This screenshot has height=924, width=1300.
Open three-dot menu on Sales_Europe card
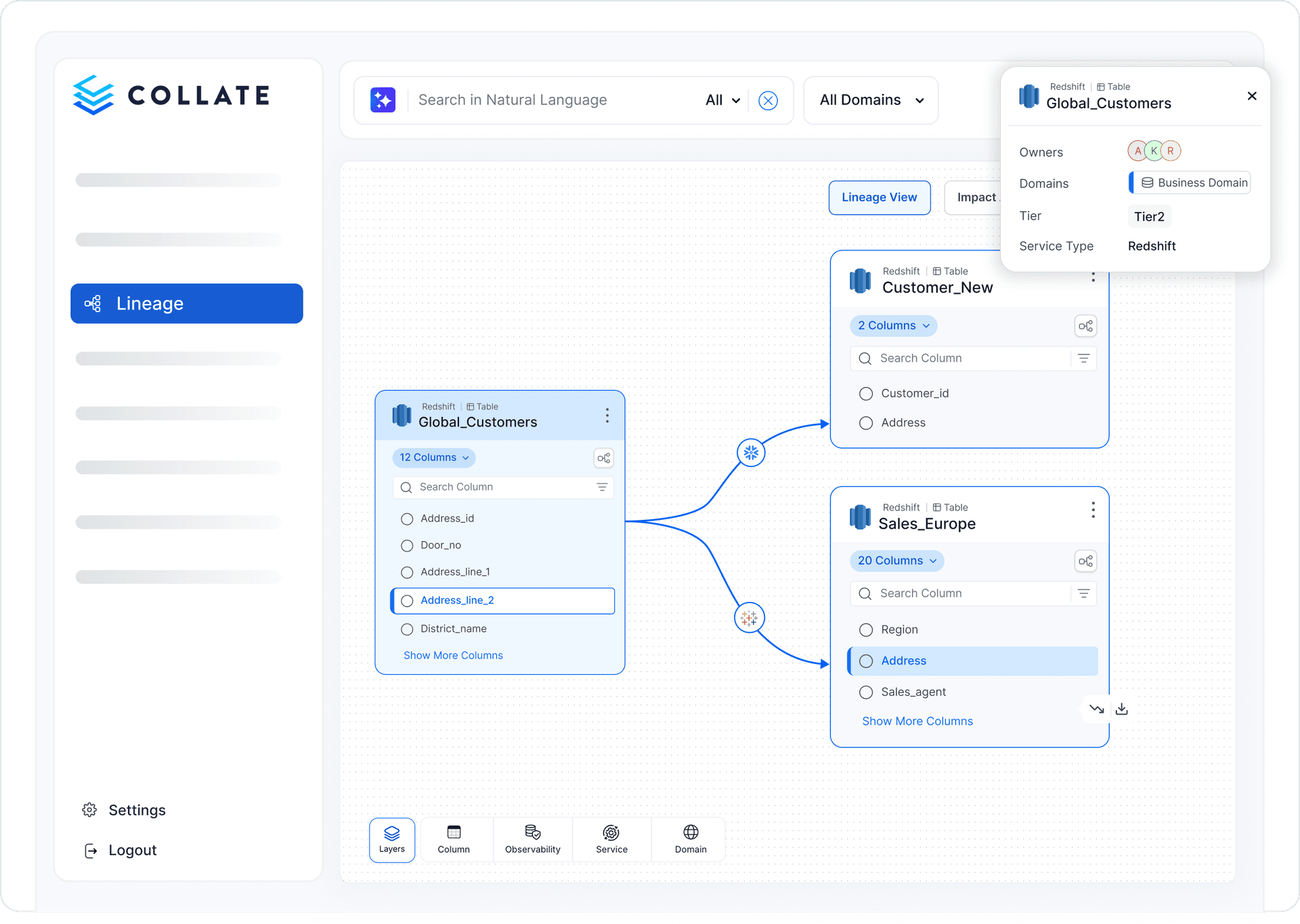click(x=1093, y=510)
